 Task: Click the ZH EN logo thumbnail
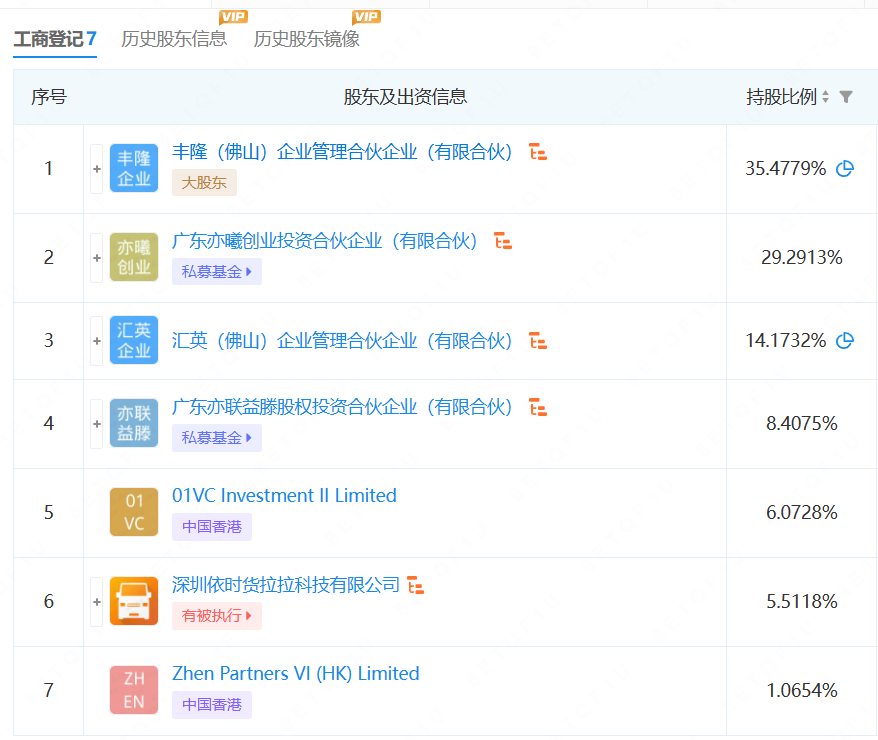point(134,690)
